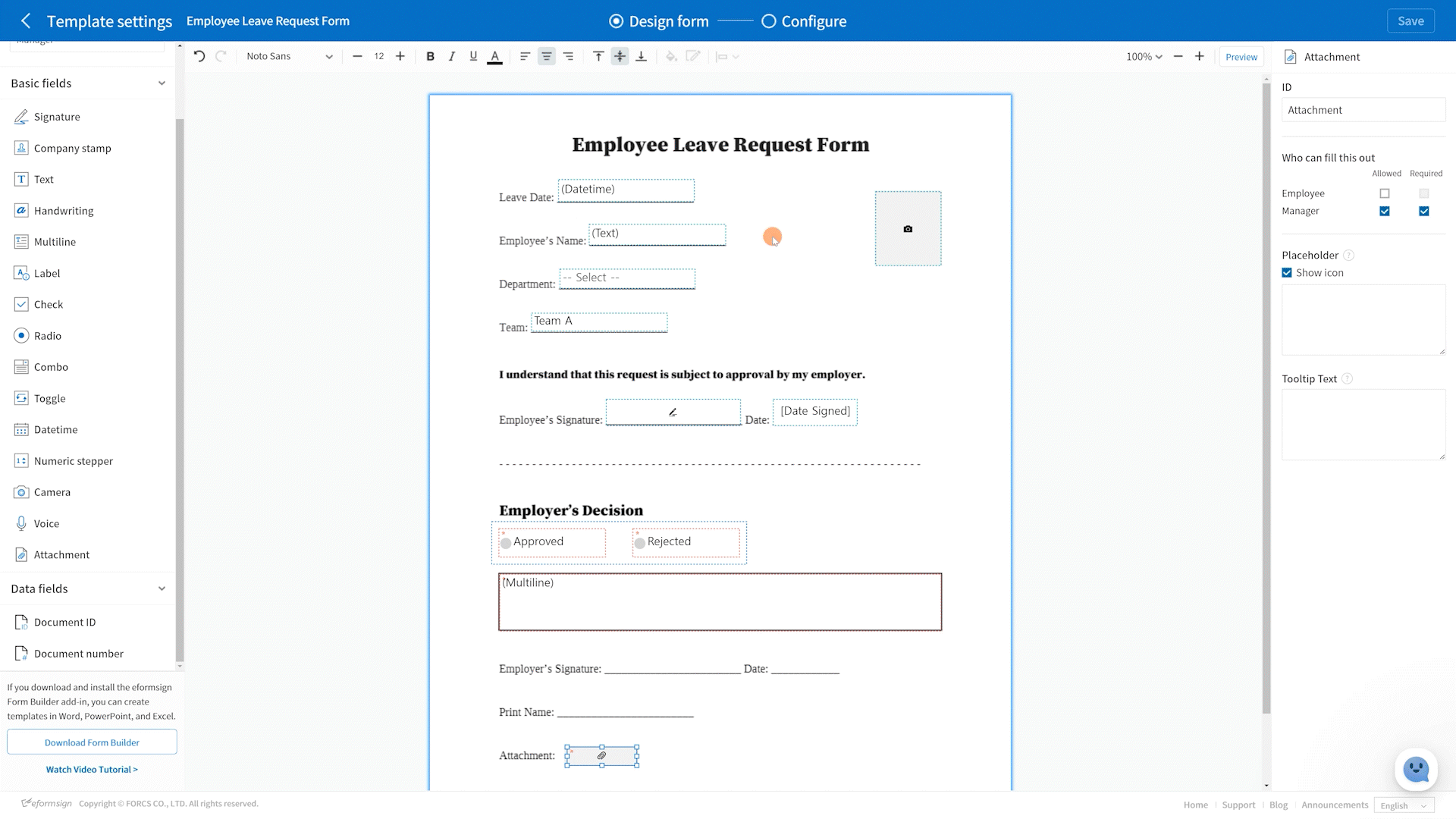This screenshot has width=1456, height=819.
Task: Collapse the Basic fields section
Action: [162, 83]
